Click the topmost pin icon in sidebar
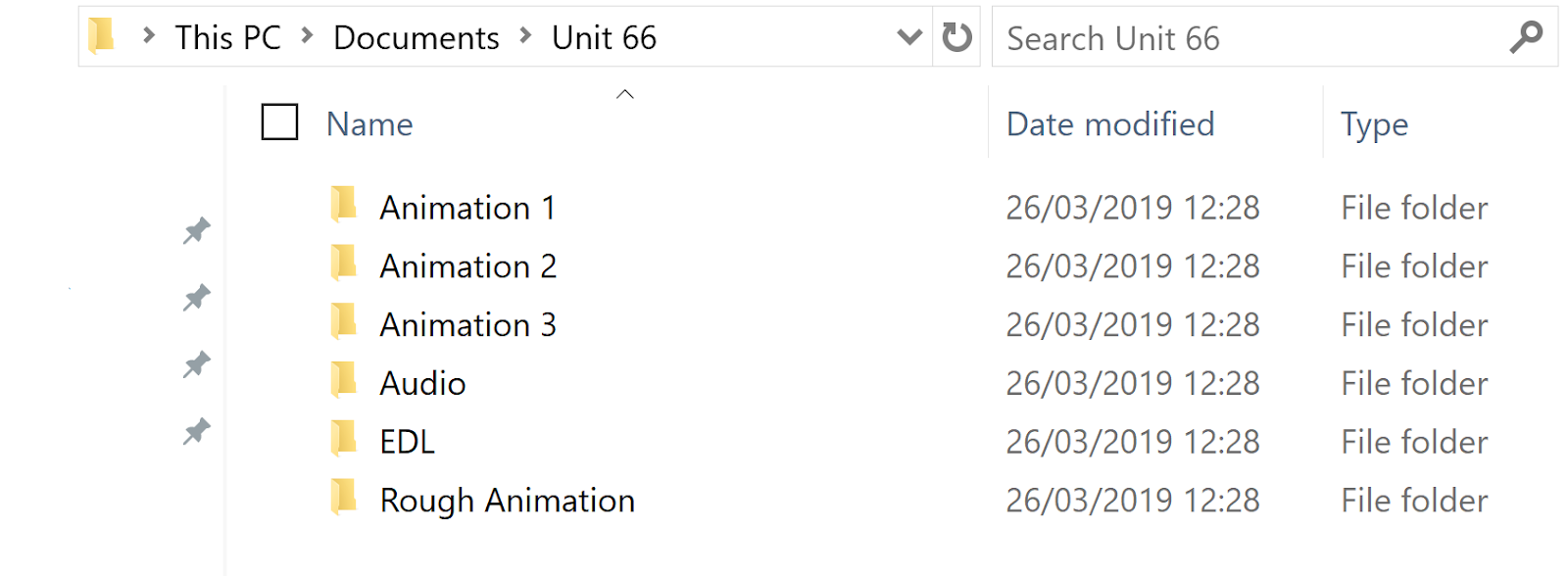The image size is (1568, 576). coord(197,231)
